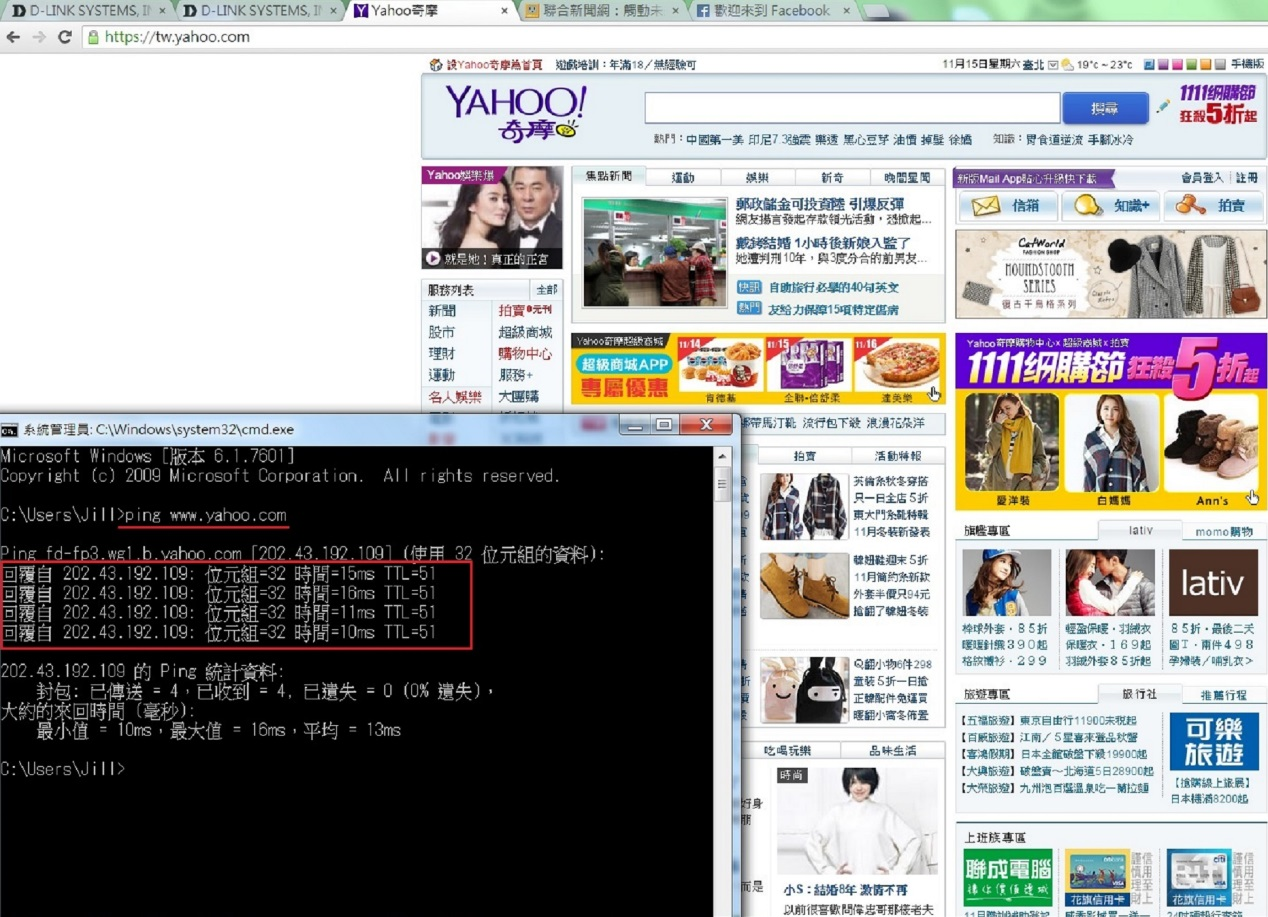The width and height of the screenshot is (1268, 917).
Task: Click into the Yahoo search input field
Action: point(851,108)
